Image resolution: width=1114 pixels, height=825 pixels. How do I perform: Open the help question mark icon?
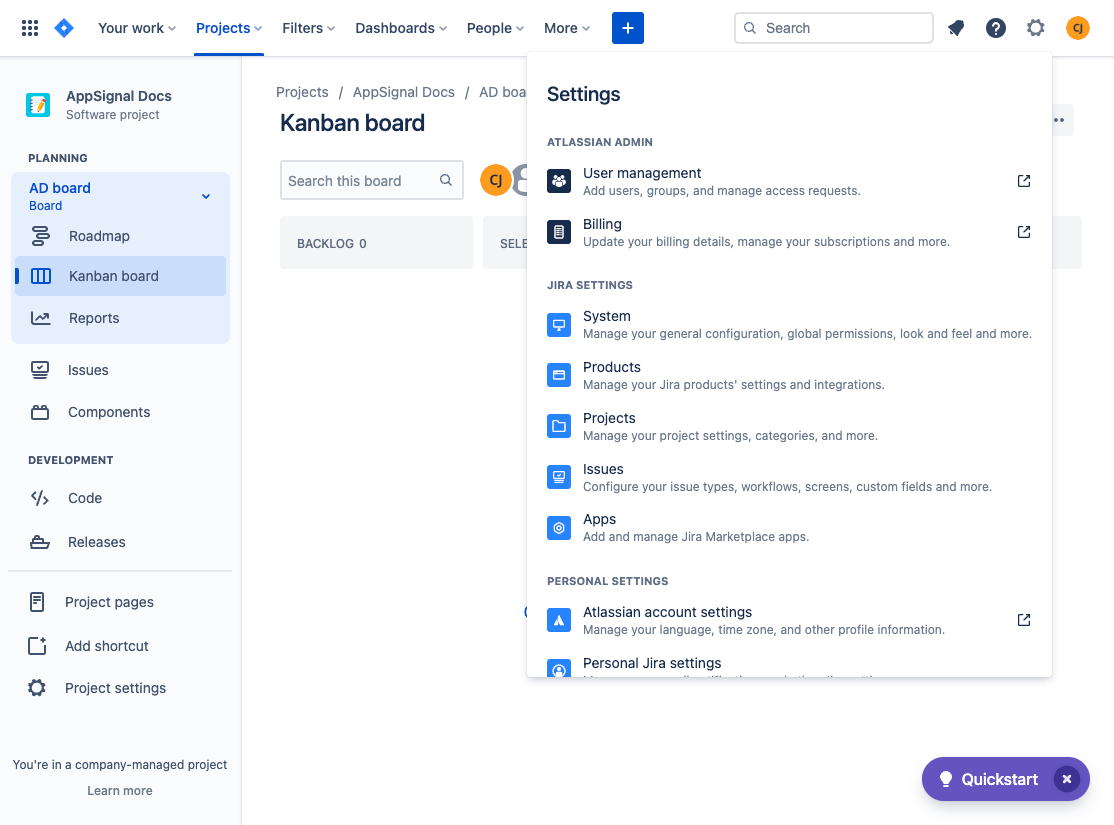(x=995, y=28)
